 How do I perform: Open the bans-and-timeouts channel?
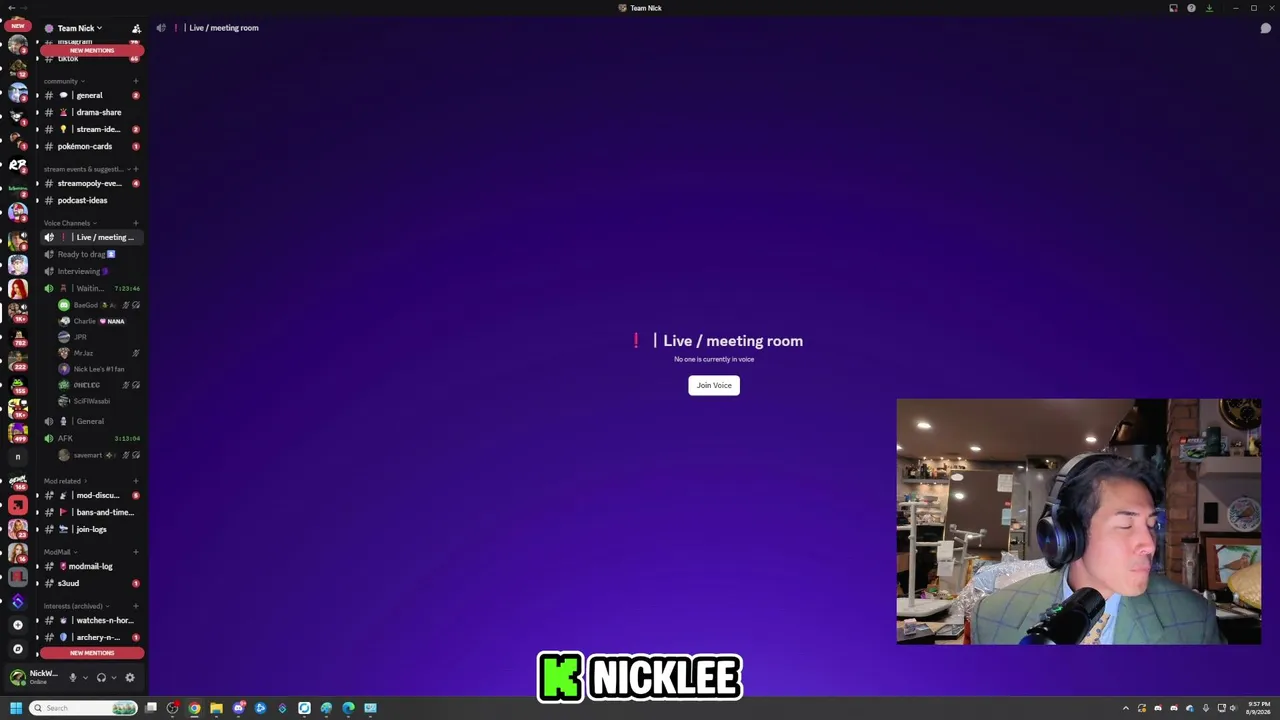92,512
